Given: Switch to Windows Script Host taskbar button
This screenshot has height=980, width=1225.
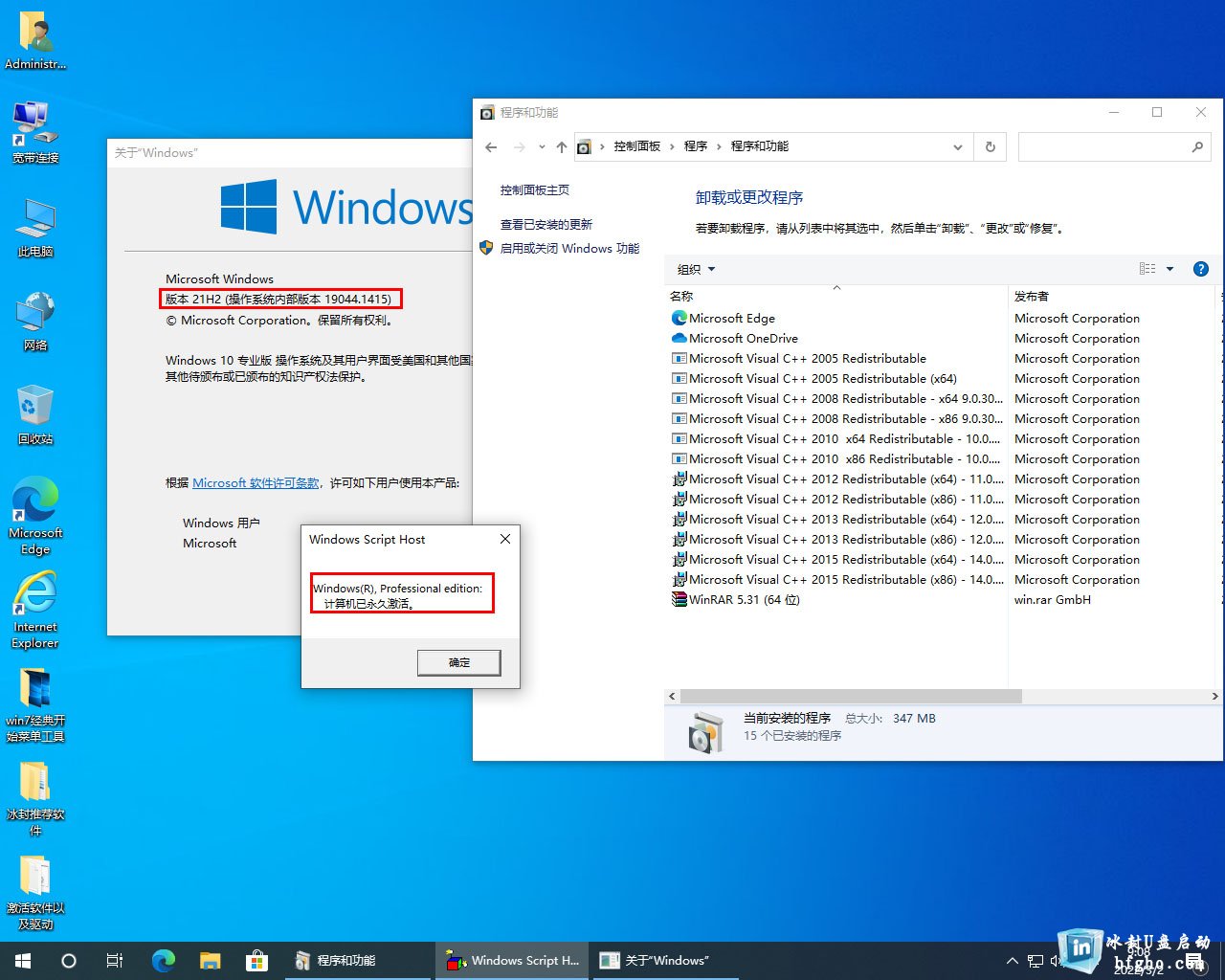Looking at the screenshot, I should tap(512, 961).
